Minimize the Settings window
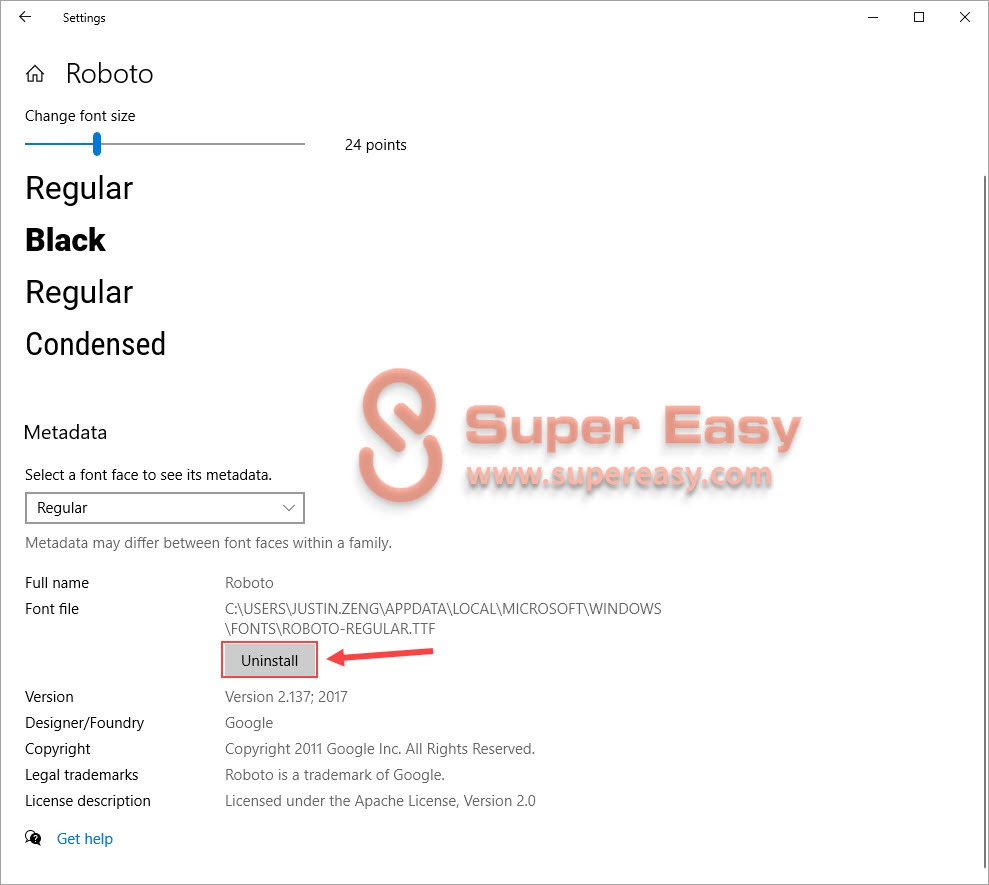The height and width of the screenshot is (885, 989). tap(873, 18)
